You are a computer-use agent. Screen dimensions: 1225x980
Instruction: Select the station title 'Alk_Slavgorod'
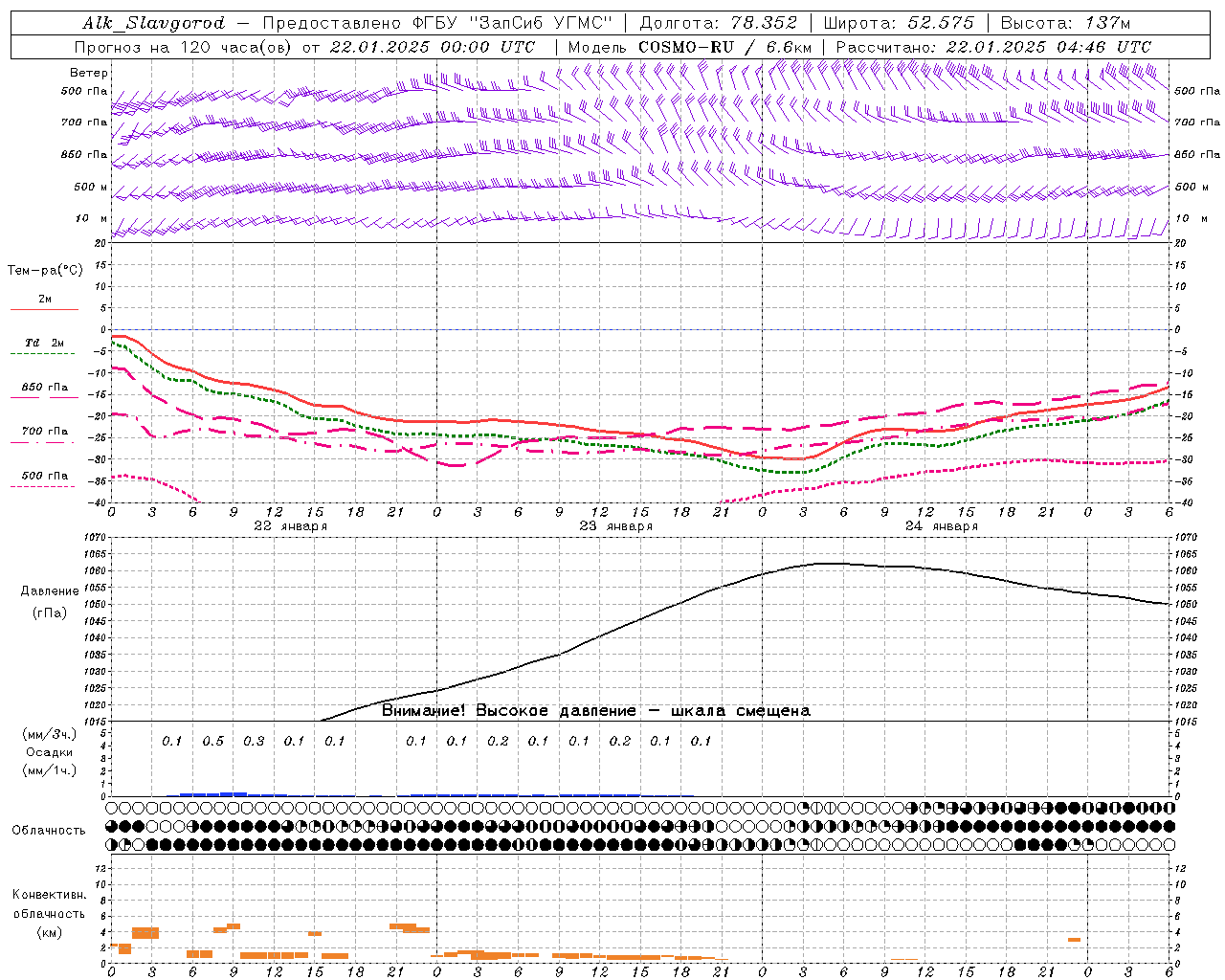pos(153,23)
